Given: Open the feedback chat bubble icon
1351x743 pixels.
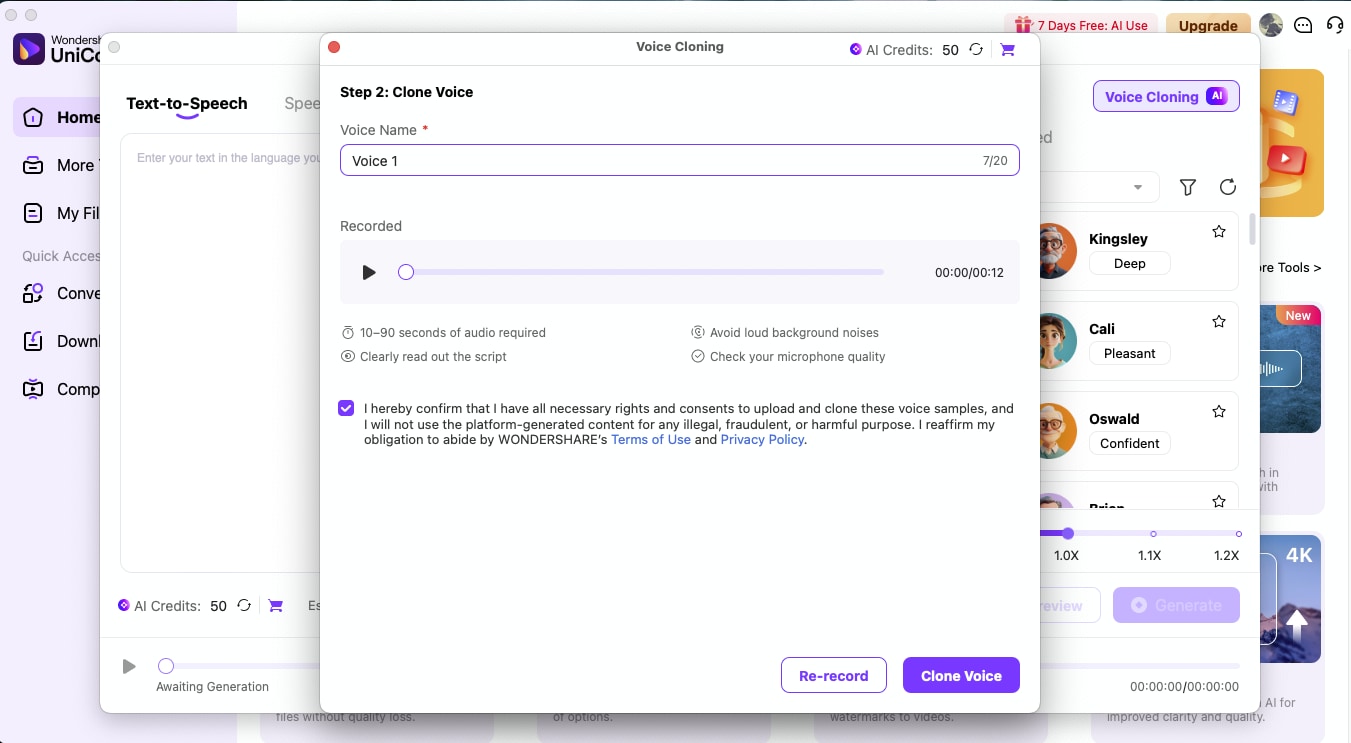Looking at the screenshot, I should (x=1303, y=26).
